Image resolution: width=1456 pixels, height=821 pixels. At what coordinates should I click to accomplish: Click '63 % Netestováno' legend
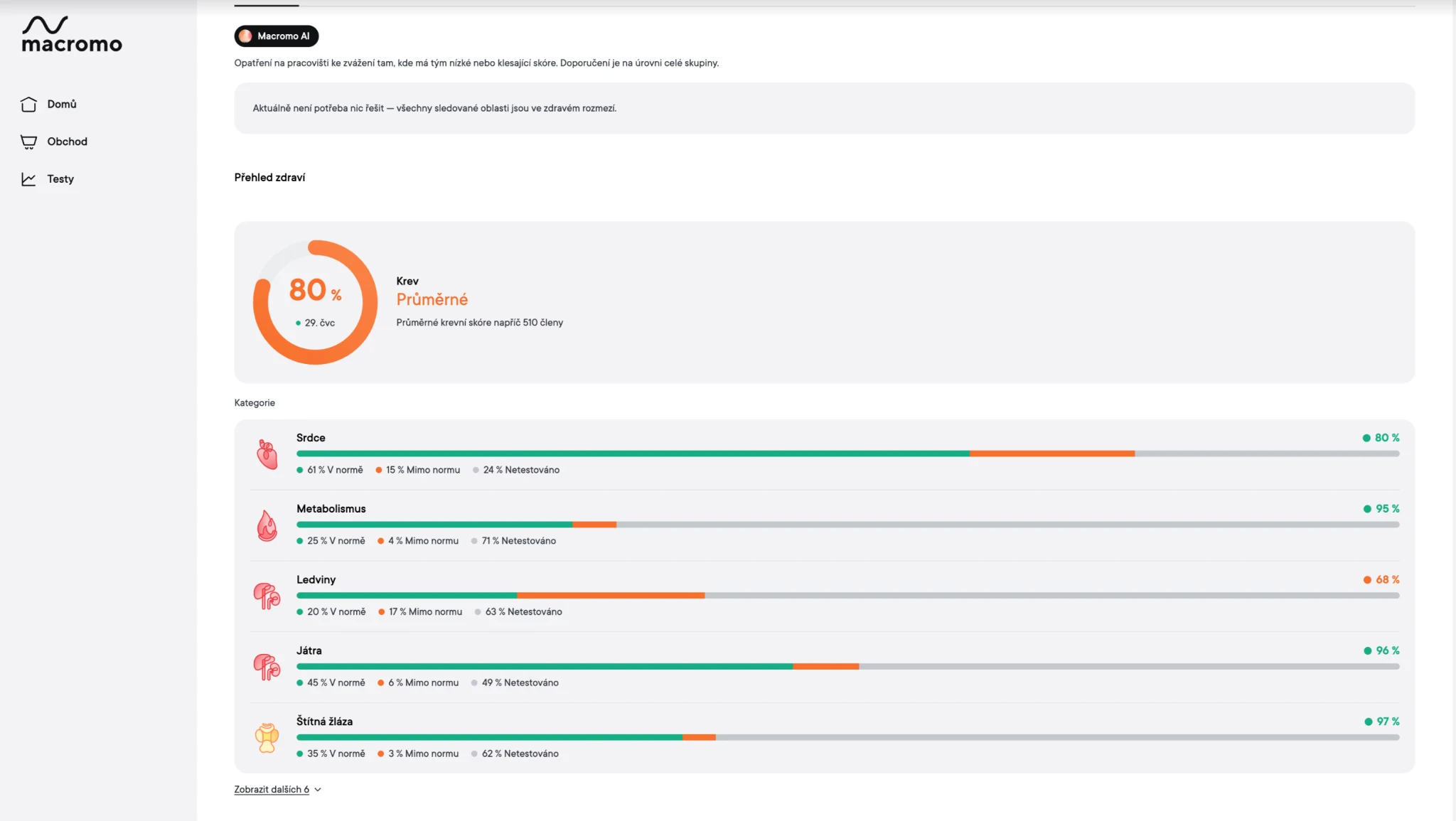pos(518,612)
